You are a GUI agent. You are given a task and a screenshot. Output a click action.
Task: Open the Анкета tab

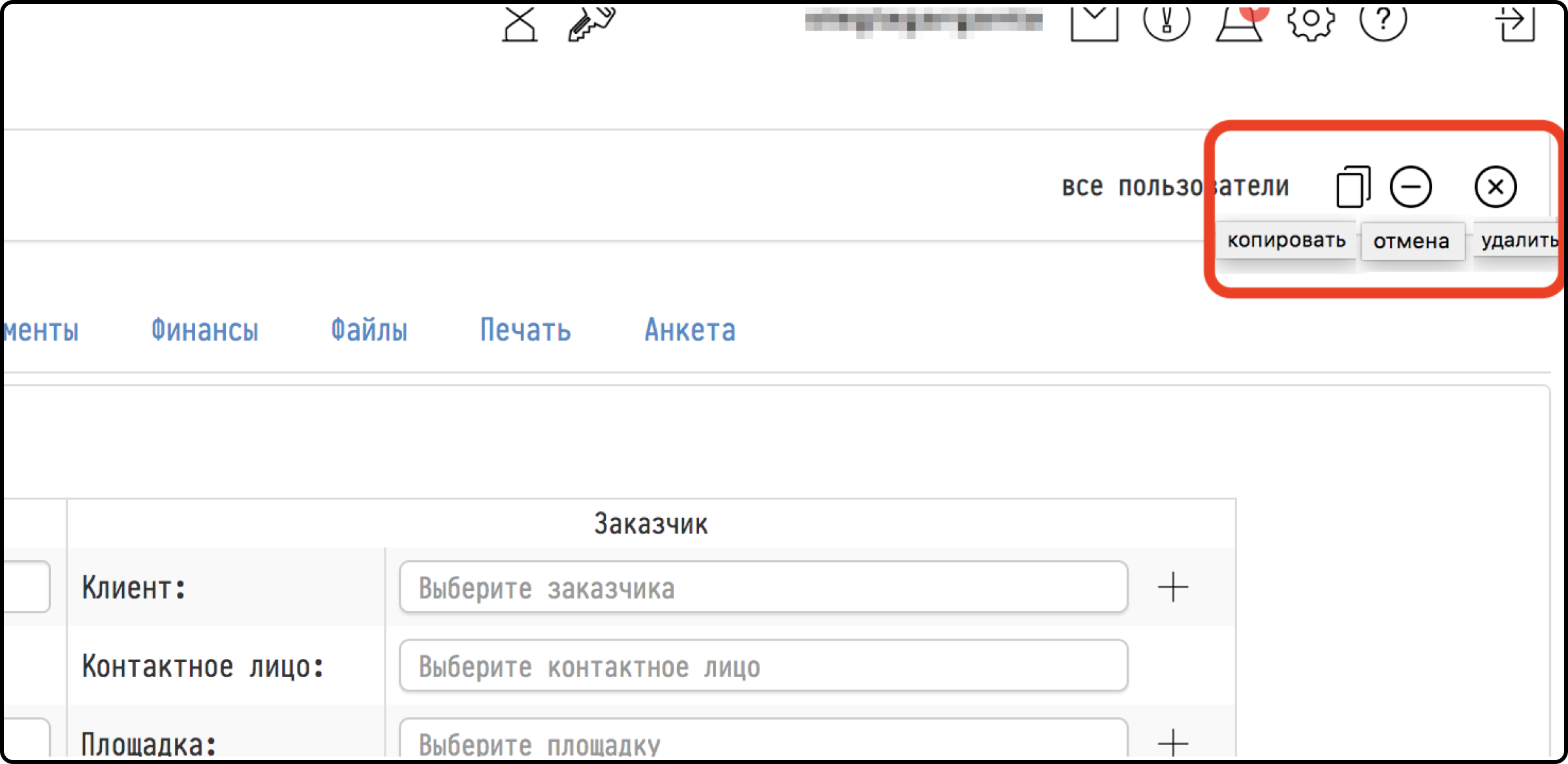point(690,330)
